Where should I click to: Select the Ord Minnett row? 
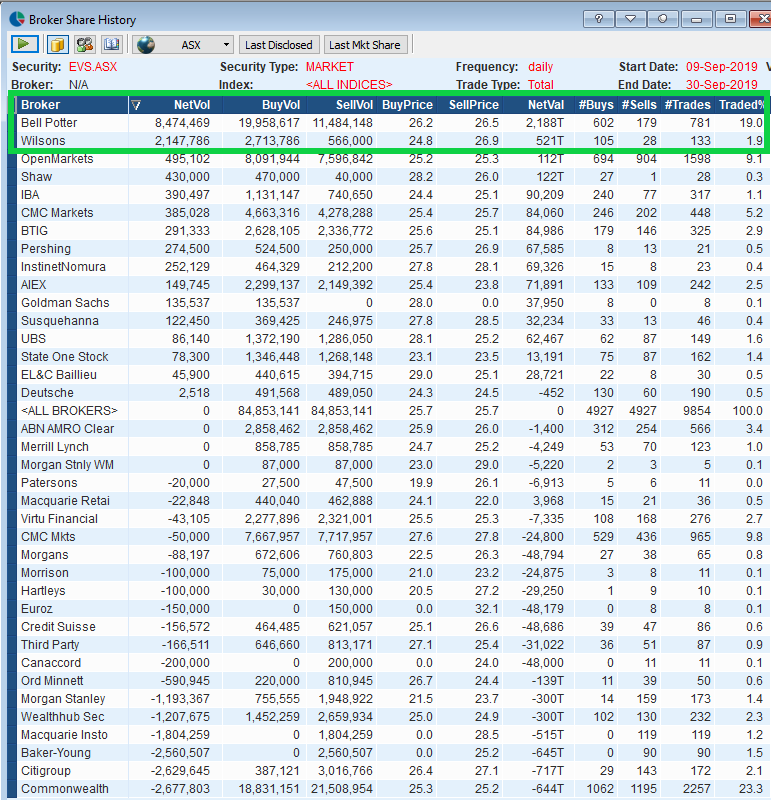pyautogui.click(x=391, y=681)
